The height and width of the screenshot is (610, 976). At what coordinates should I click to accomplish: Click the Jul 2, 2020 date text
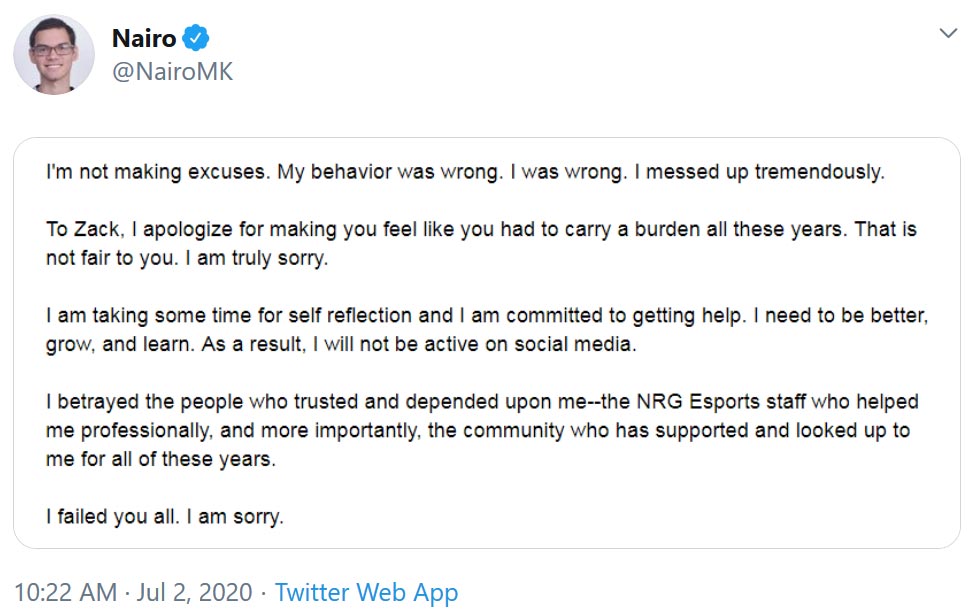tap(195, 592)
